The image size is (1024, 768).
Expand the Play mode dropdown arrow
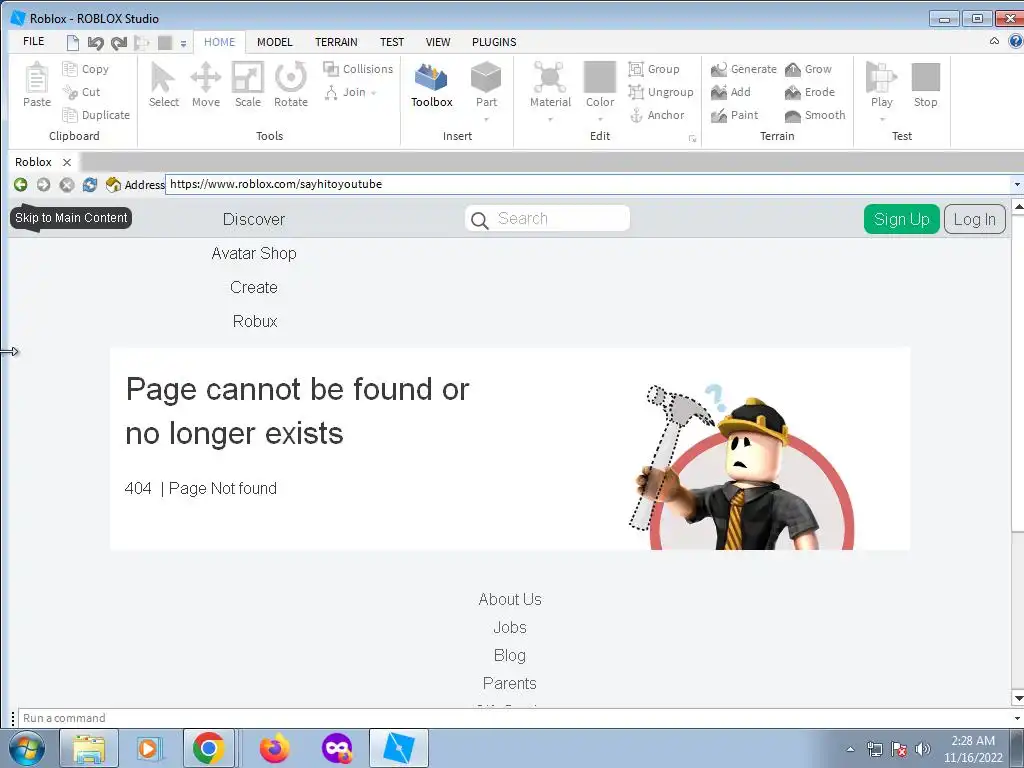[x=882, y=120]
